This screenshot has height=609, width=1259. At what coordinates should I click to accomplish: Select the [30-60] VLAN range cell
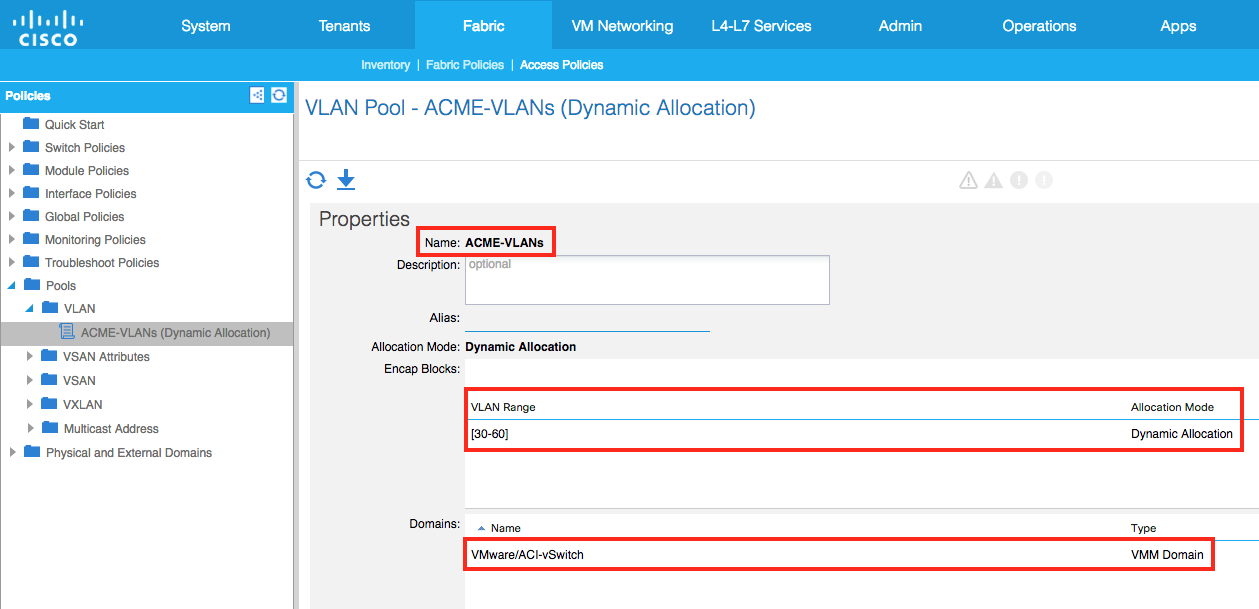[490, 434]
